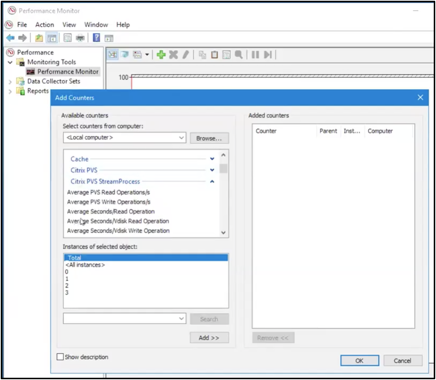Click the Freeze Display pause icon

point(255,54)
